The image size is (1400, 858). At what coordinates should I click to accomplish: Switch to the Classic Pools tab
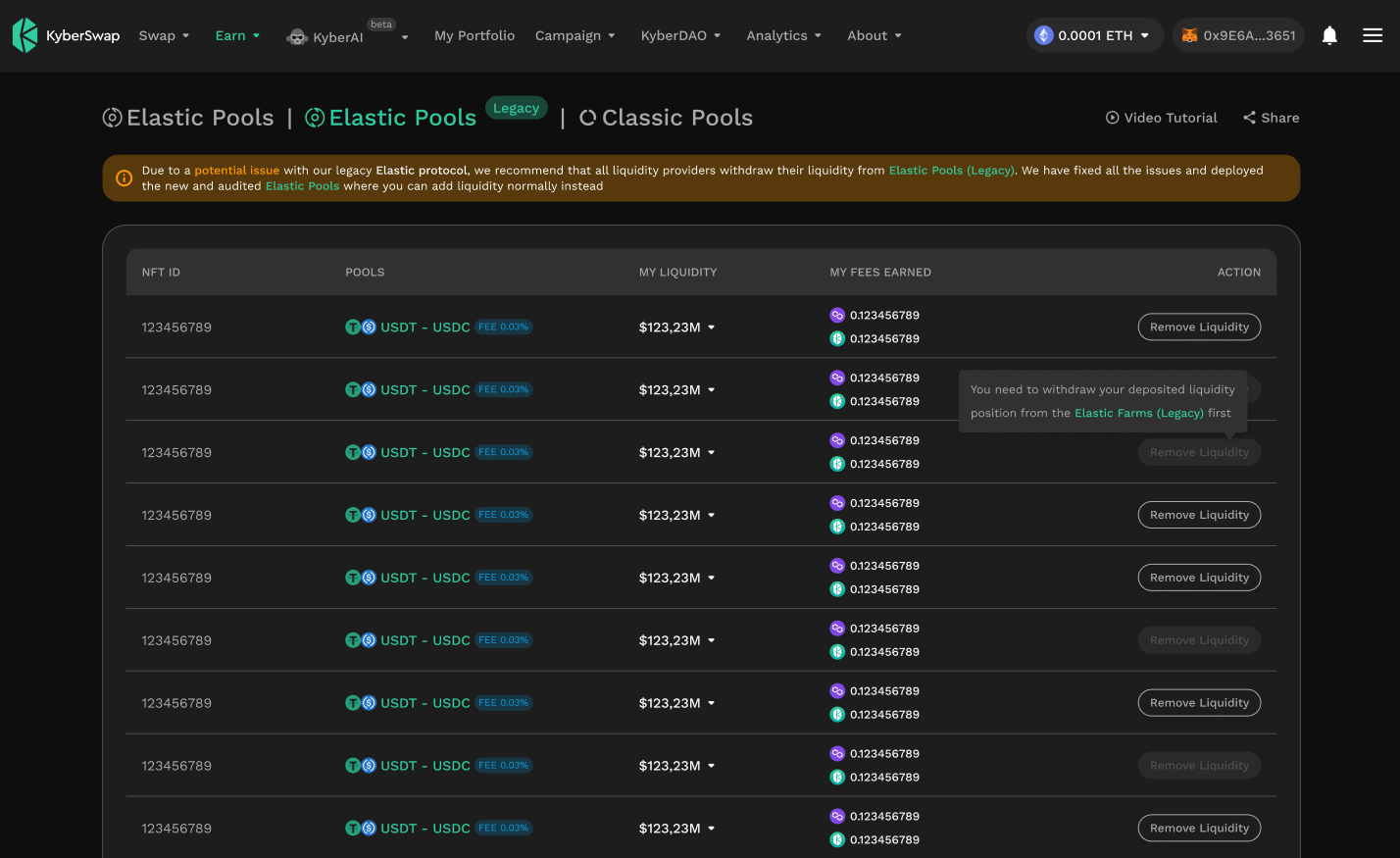click(x=667, y=118)
